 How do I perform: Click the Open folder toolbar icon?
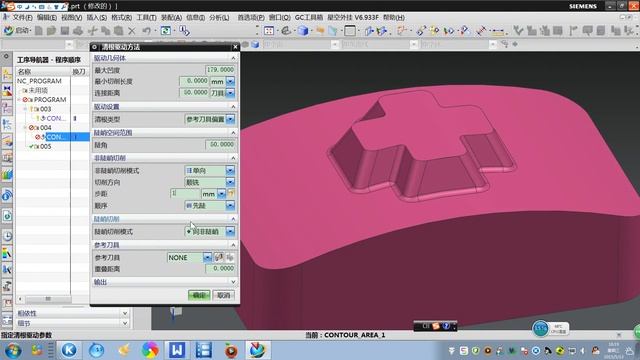[51, 31]
